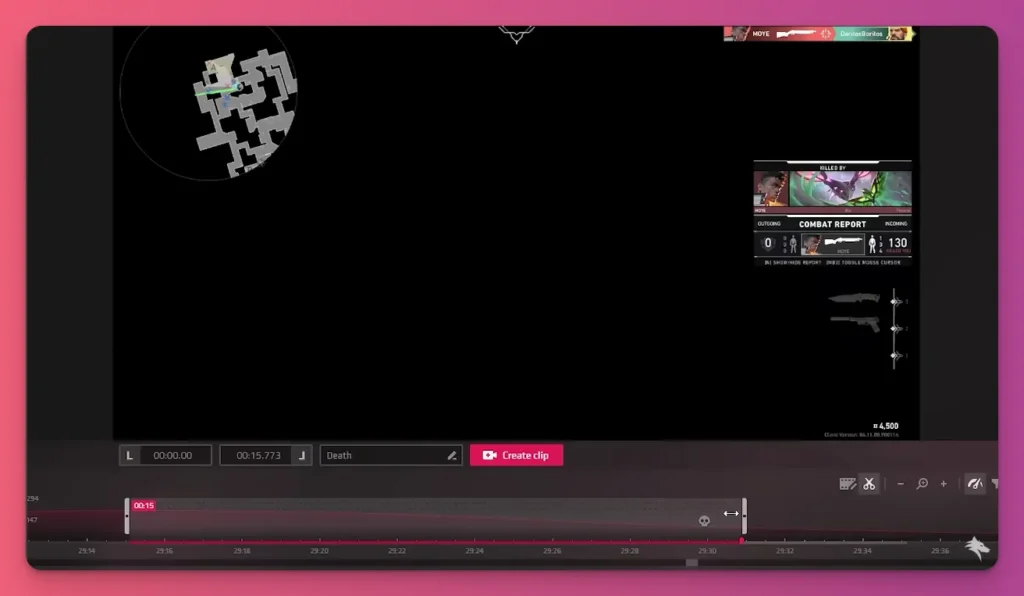Set clip start using the left bracket icon
Viewport: 1024px width, 596px height.
coord(129,455)
